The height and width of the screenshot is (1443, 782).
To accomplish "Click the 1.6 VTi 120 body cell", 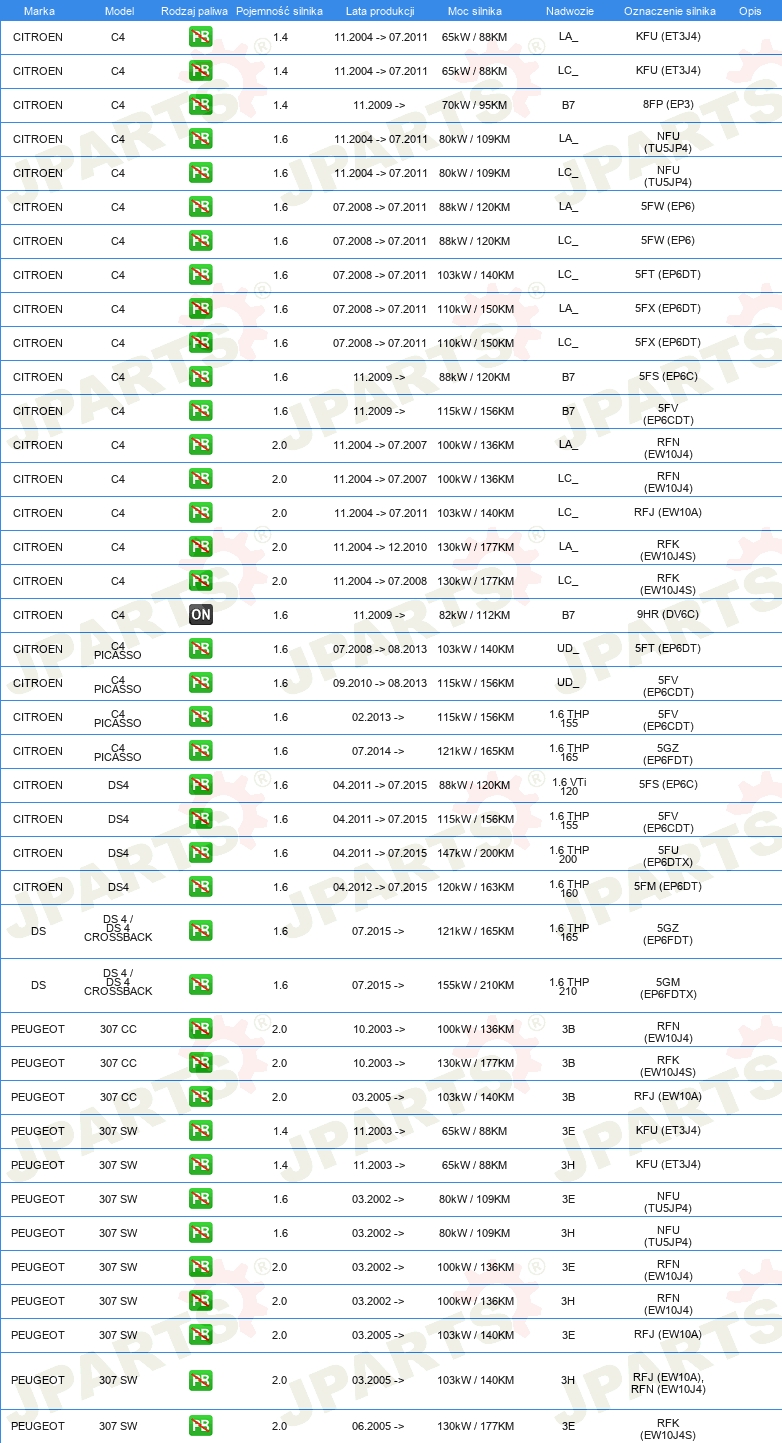I will (568, 786).
